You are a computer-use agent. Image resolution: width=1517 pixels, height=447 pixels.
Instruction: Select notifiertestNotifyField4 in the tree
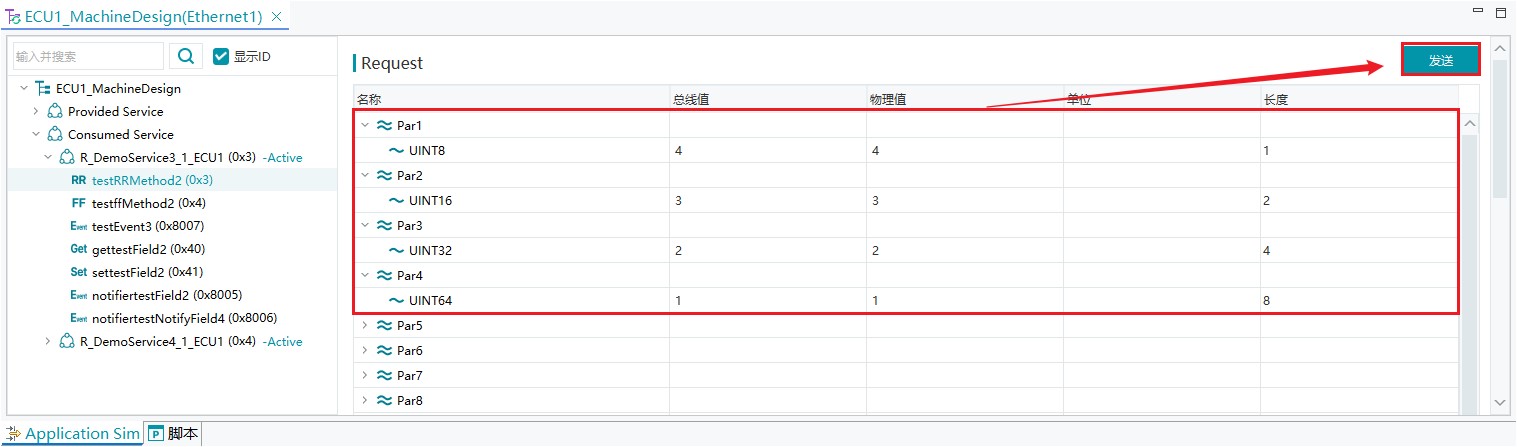(x=184, y=318)
